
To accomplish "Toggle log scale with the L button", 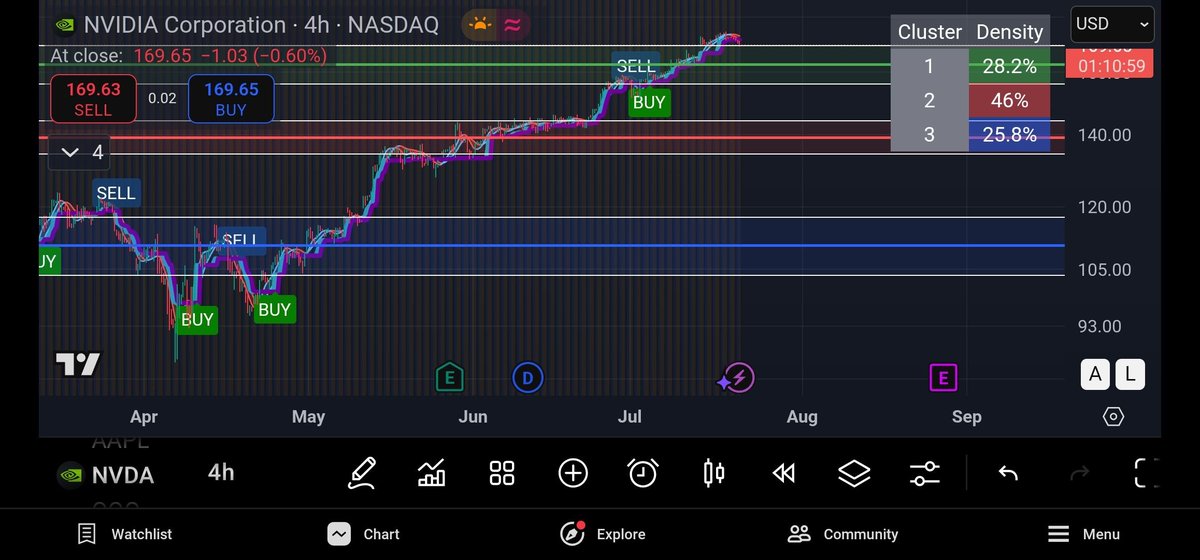I will click(x=1130, y=374).
